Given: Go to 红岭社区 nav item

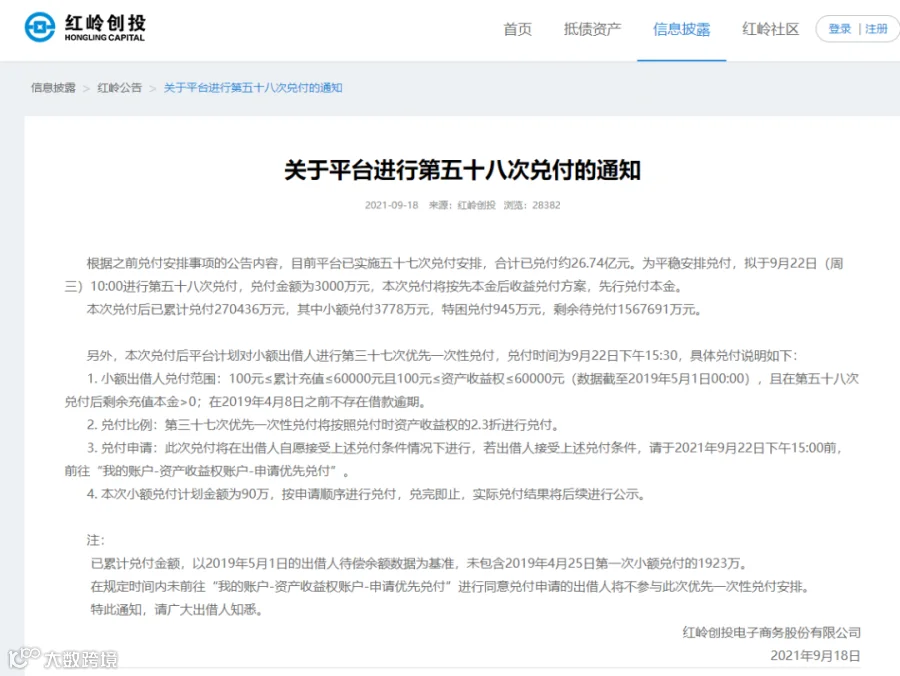Looking at the screenshot, I should pyautogui.click(x=770, y=29).
